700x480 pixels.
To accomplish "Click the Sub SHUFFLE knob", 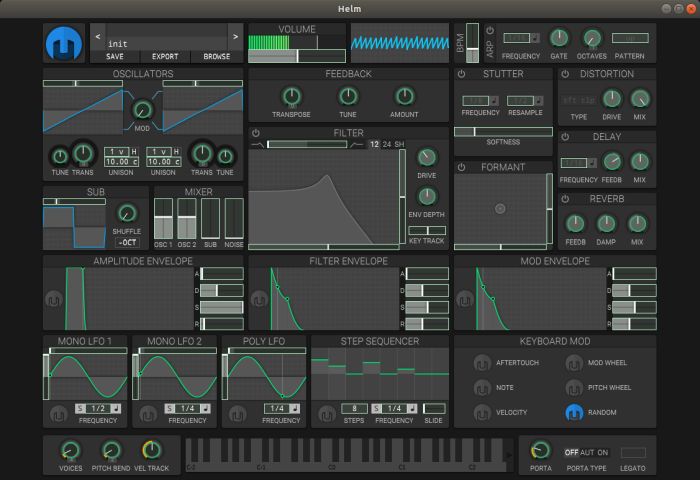I will click(x=127, y=213).
